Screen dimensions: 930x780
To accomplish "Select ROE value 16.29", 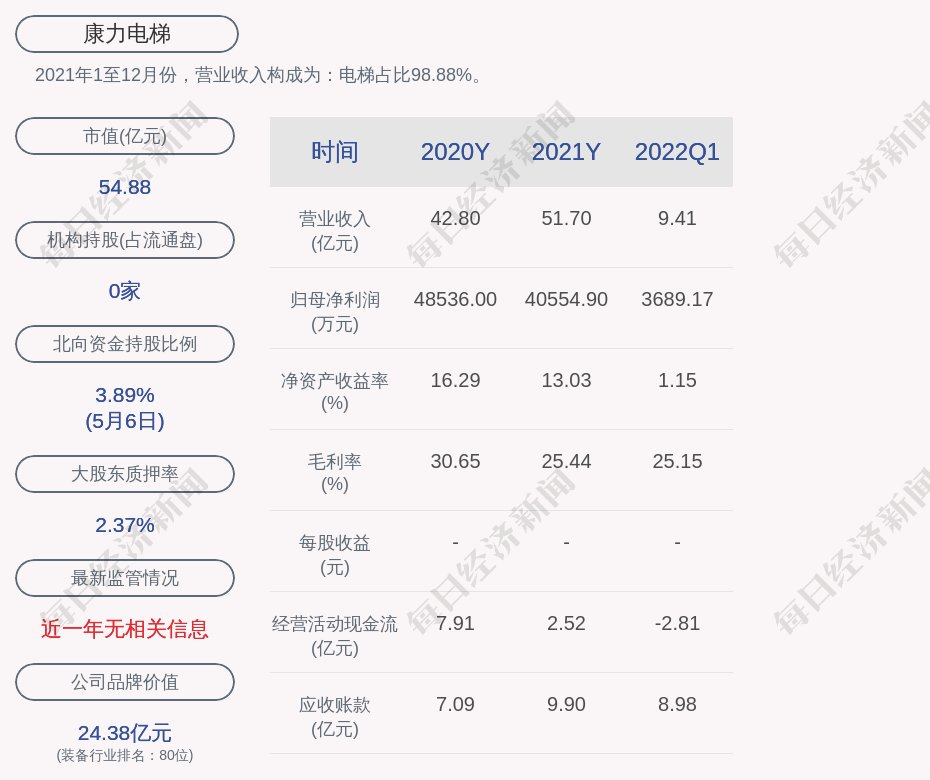I will [455, 380].
